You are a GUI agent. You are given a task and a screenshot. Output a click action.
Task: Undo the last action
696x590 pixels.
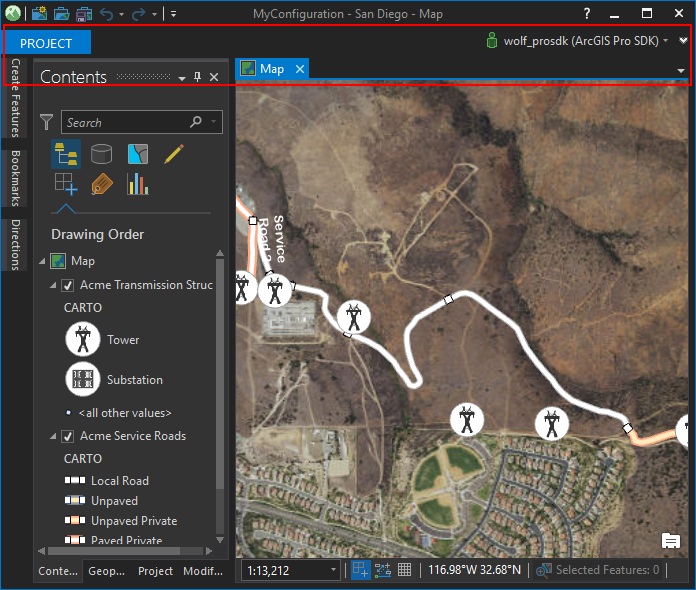point(107,14)
